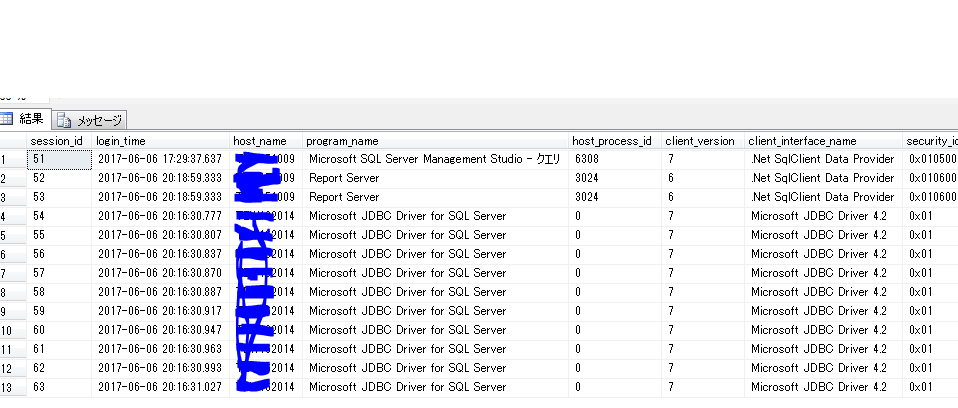Image resolution: width=958 pixels, height=408 pixels.
Task: Select login time in session 56 row
Action: coord(161,254)
